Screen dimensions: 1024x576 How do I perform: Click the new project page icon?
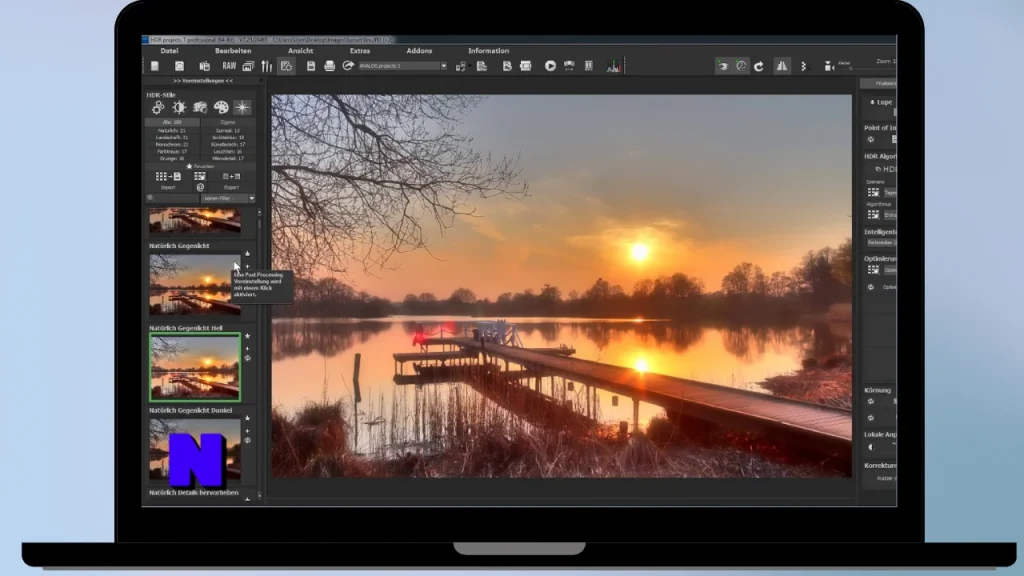pyautogui.click(x=155, y=66)
